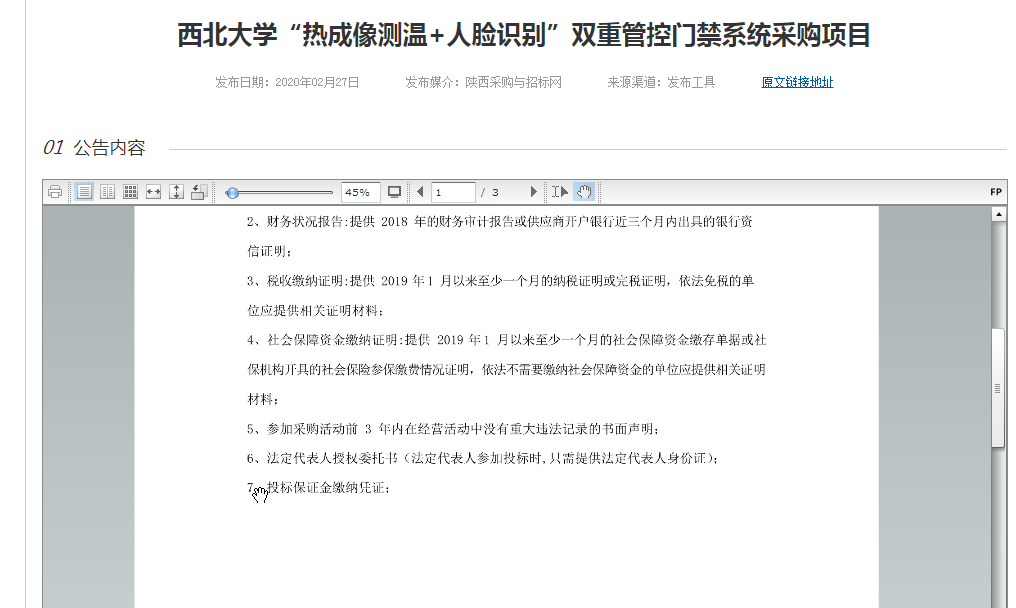The image size is (1016, 608).
Task: Select single page view mode
Action: point(84,192)
